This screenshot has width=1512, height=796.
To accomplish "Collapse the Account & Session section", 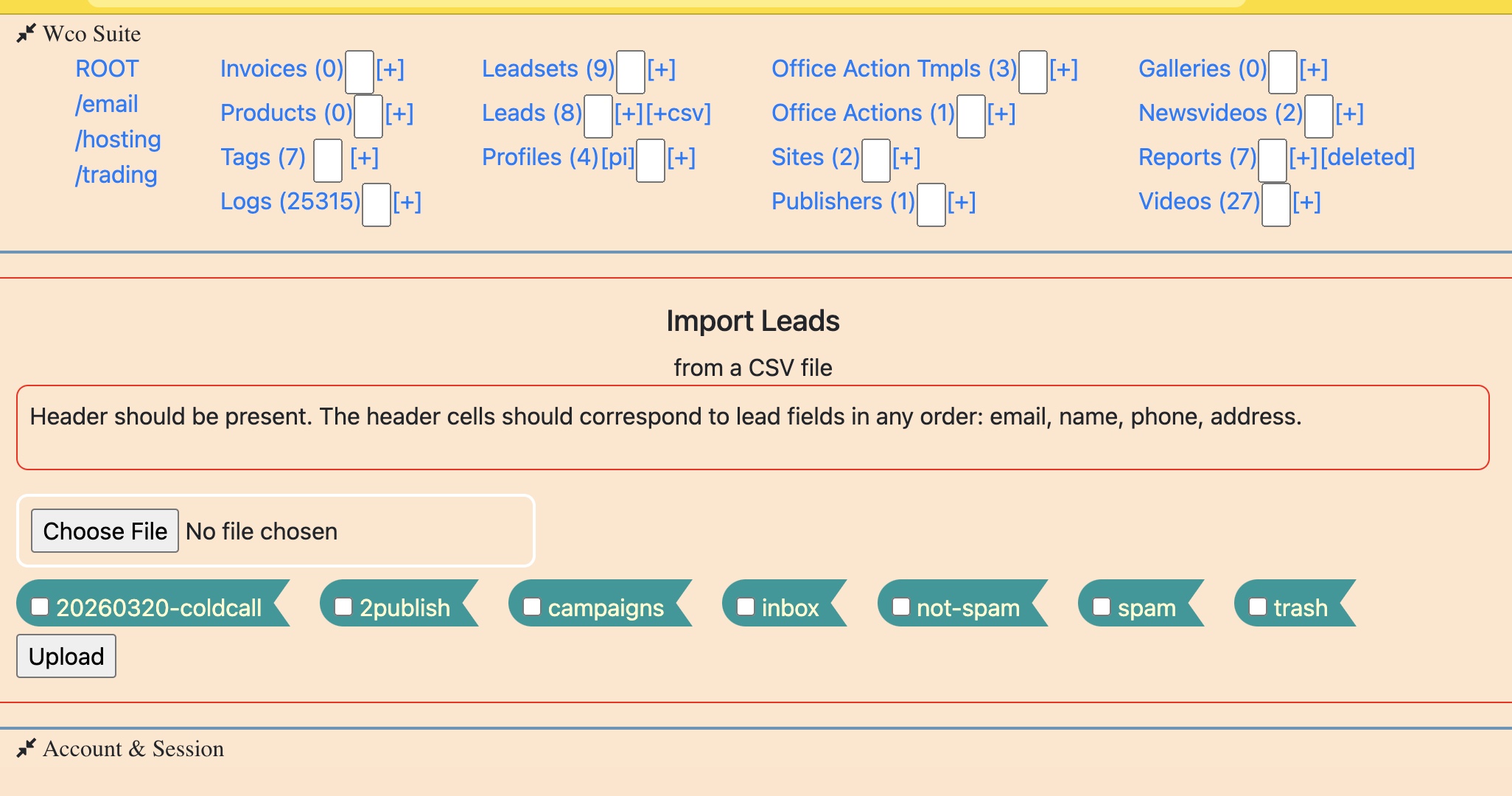I will pos(27,749).
